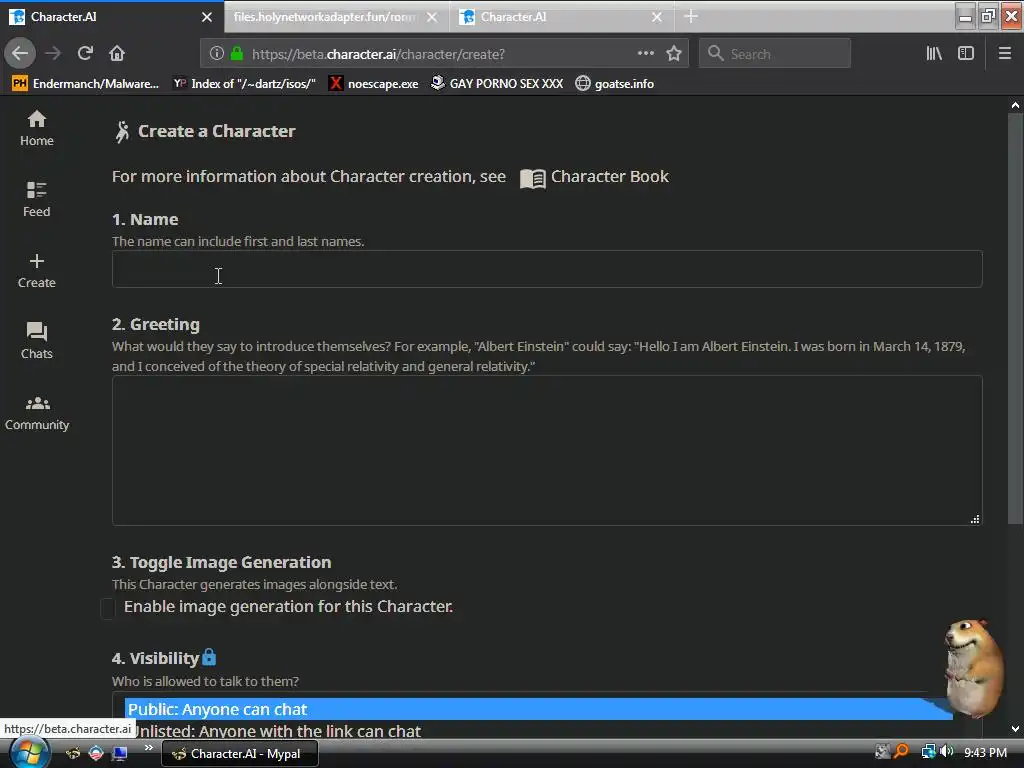Image resolution: width=1024 pixels, height=768 pixels.
Task: Click the scroll down arrow of page
Action: 1015,729
